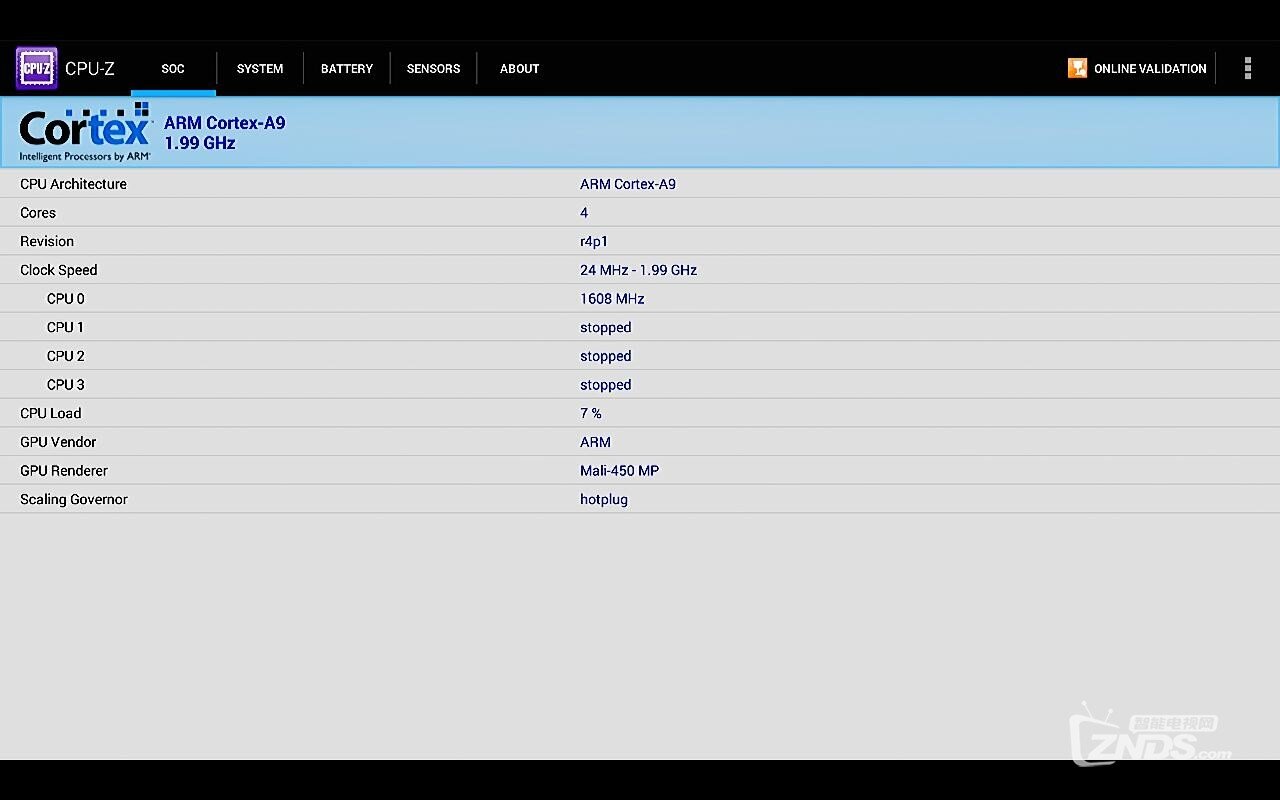The height and width of the screenshot is (800, 1280).
Task: Select the CPU 0 row label
Action: click(66, 299)
